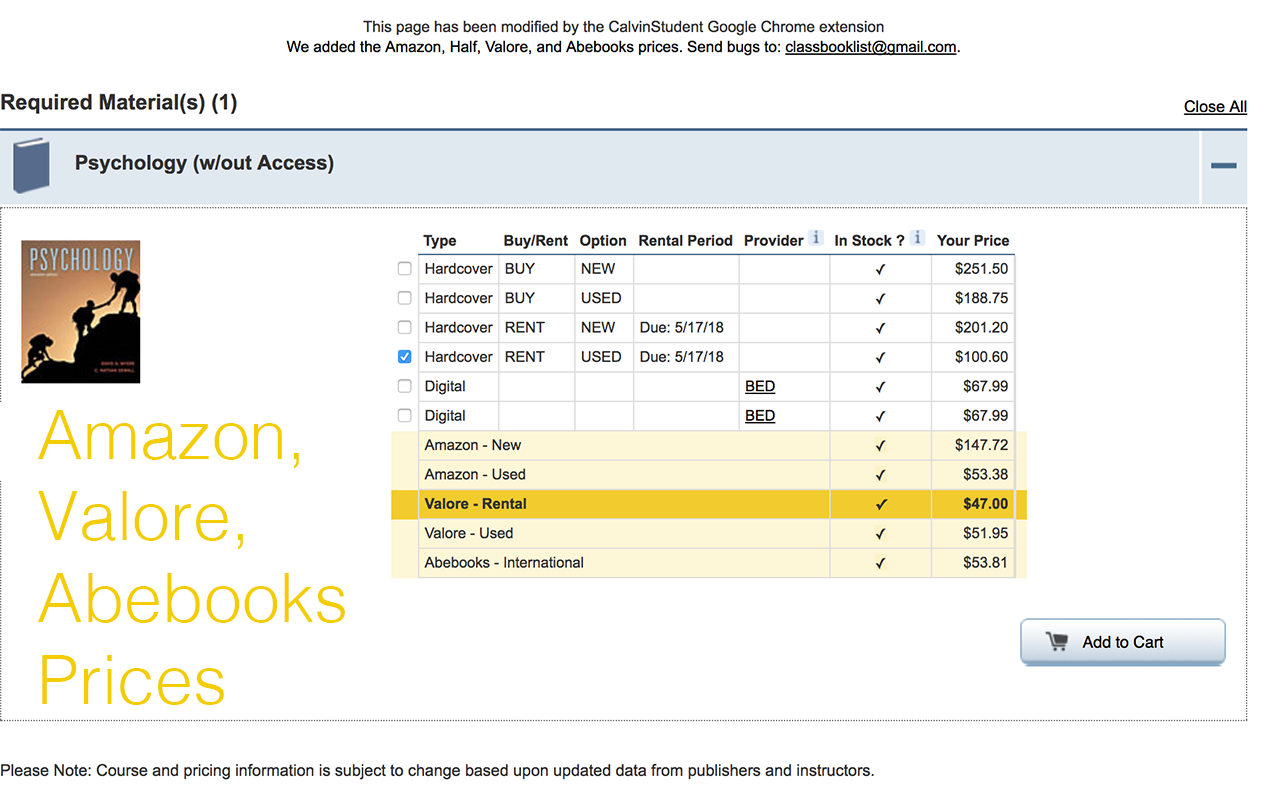
Task: Click the $188.75 price cell
Action: click(972, 298)
